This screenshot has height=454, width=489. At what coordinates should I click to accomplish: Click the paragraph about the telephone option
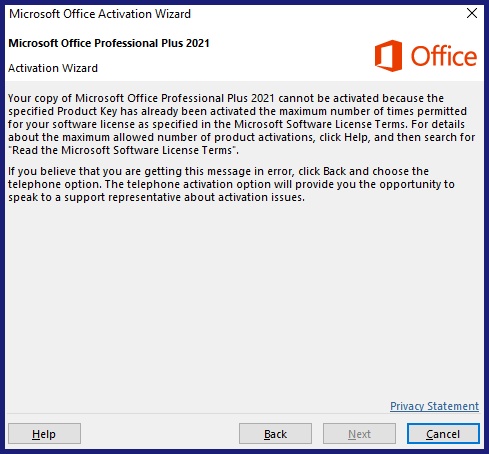pyautogui.click(x=231, y=184)
